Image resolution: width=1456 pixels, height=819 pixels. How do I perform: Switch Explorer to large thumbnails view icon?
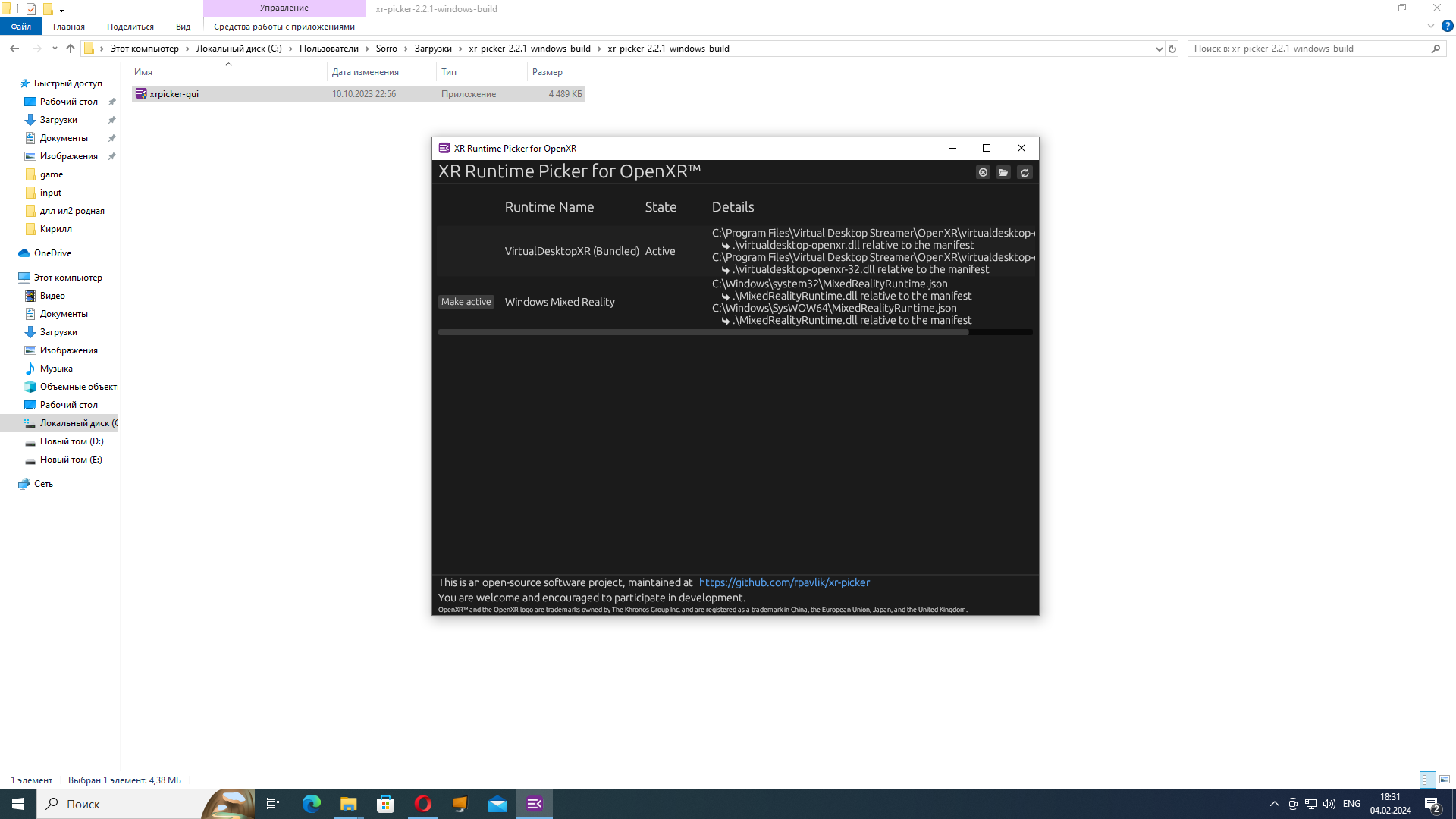[x=1445, y=780]
